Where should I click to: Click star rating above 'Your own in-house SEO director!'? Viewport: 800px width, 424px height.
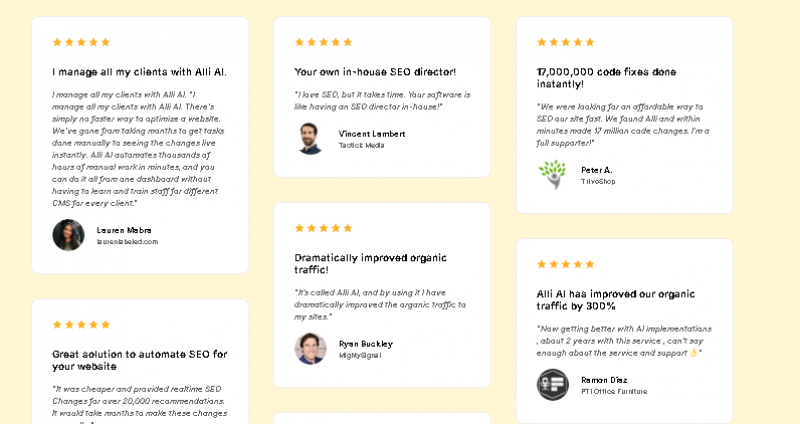click(x=323, y=42)
